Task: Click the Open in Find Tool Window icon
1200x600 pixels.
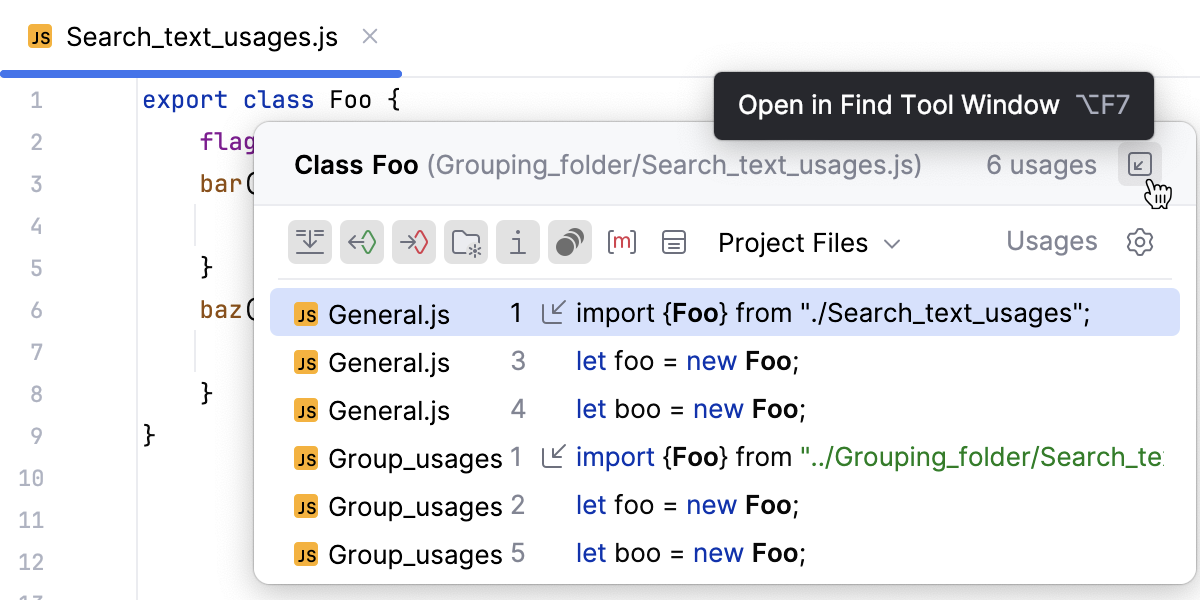Action: (x=1139, y=165)
